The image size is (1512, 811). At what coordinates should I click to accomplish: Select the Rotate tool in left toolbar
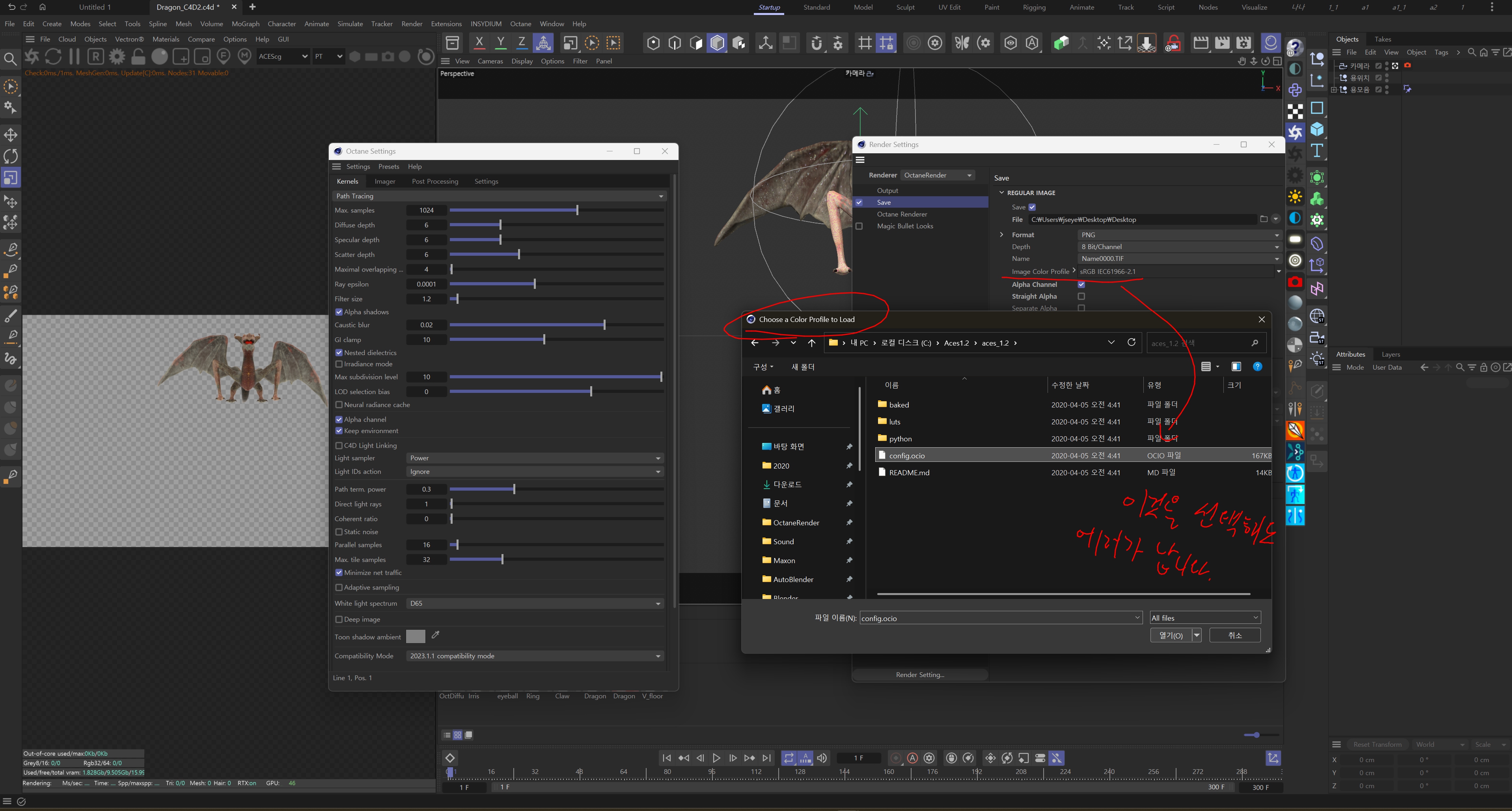coord(11,156)
